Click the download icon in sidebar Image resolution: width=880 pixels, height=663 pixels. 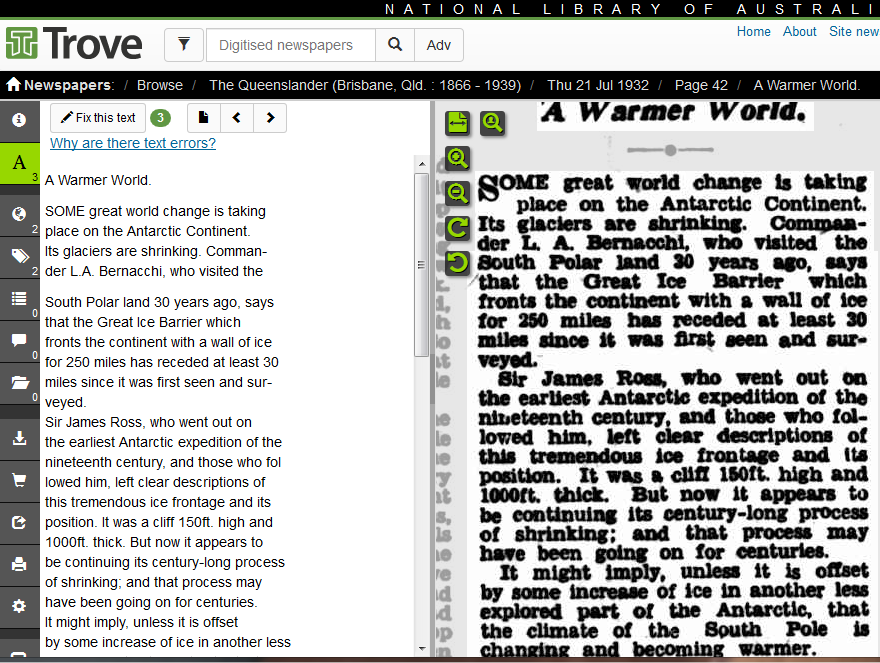[19, 438]
